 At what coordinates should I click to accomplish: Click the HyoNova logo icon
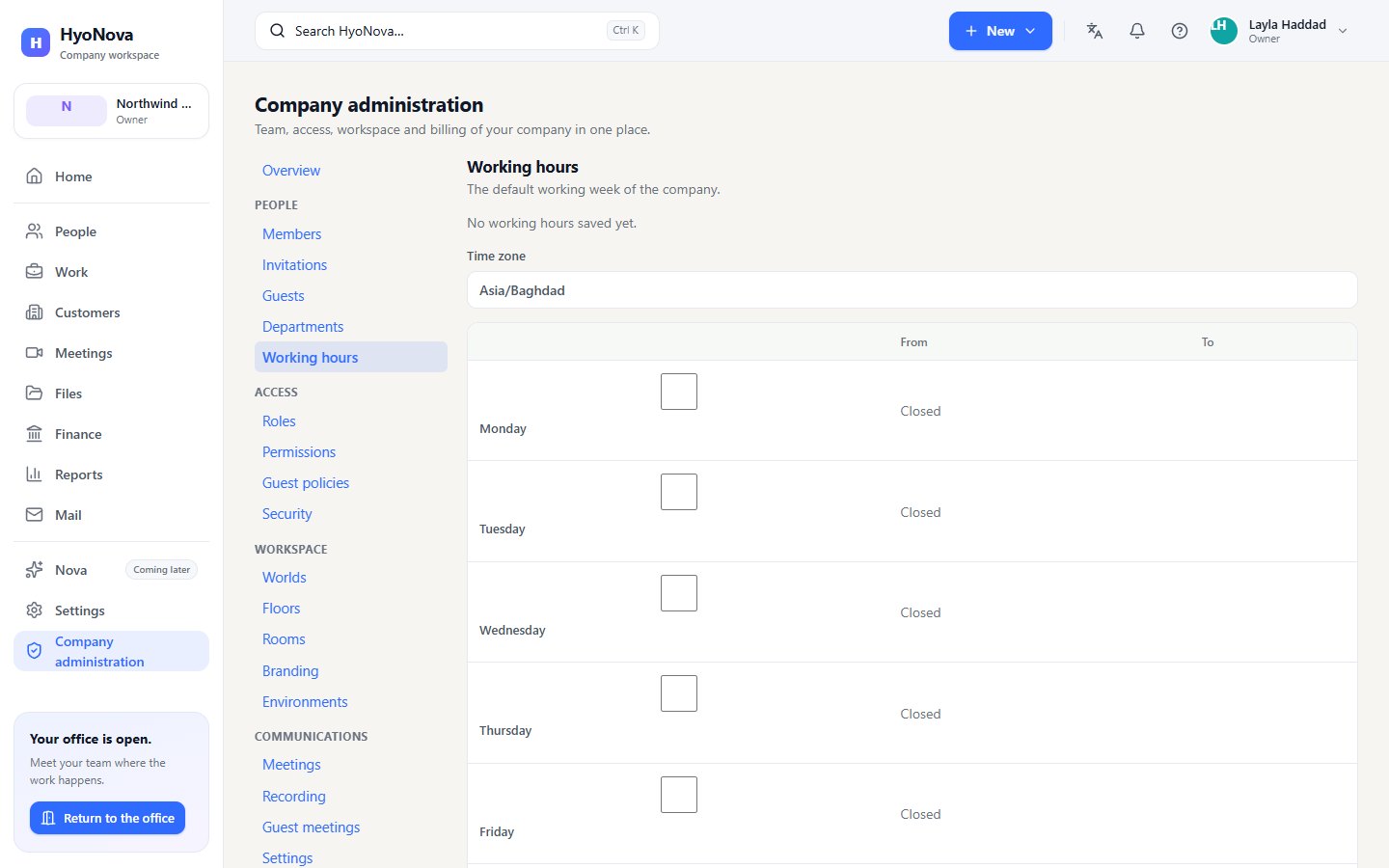(36, 42)
